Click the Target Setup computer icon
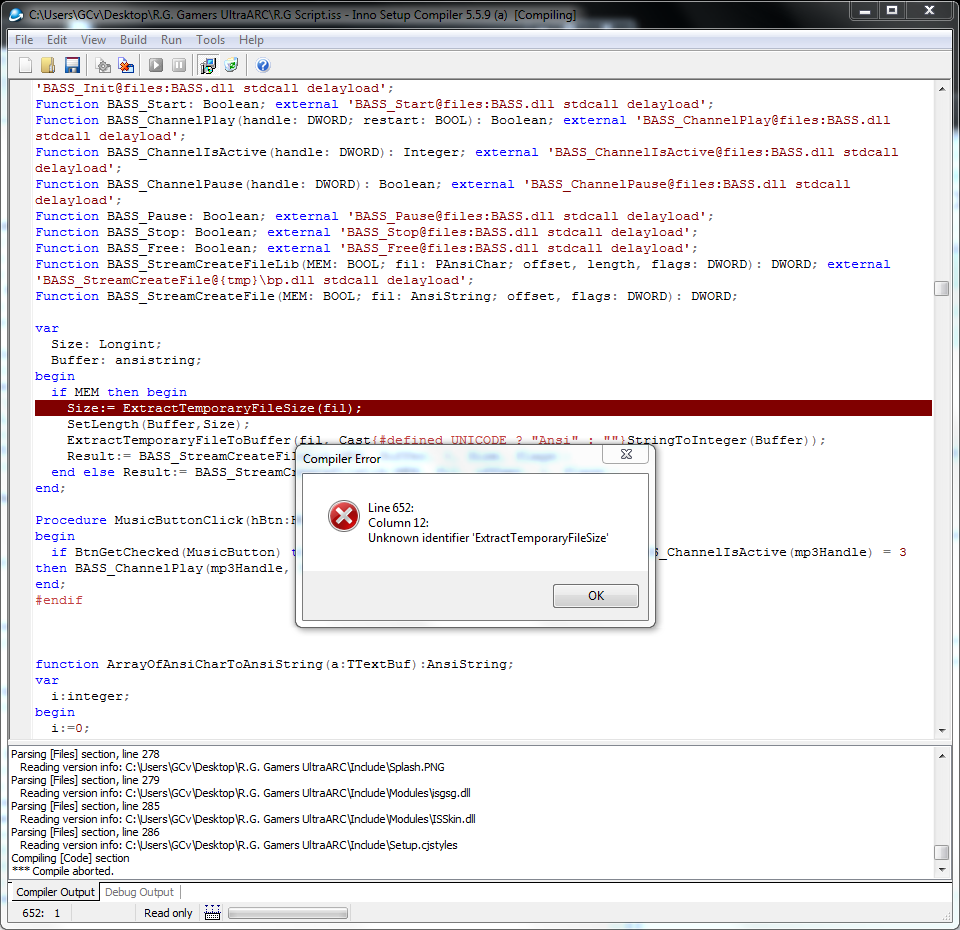The width and height of the screenshot is (960, 930). pyautogui.click(x=208, y=65)
